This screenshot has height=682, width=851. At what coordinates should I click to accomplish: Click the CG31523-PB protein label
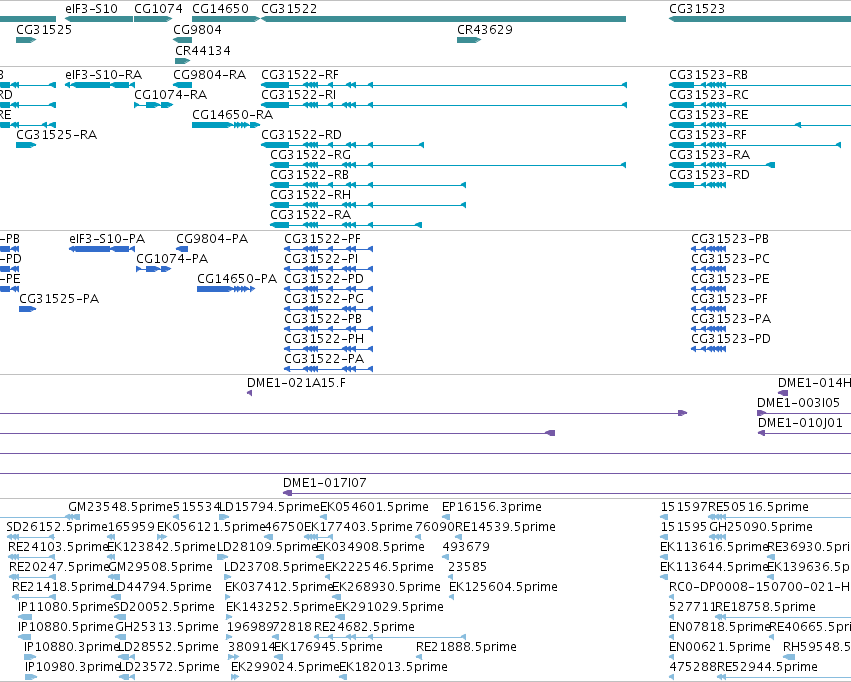tap(730, 239)
